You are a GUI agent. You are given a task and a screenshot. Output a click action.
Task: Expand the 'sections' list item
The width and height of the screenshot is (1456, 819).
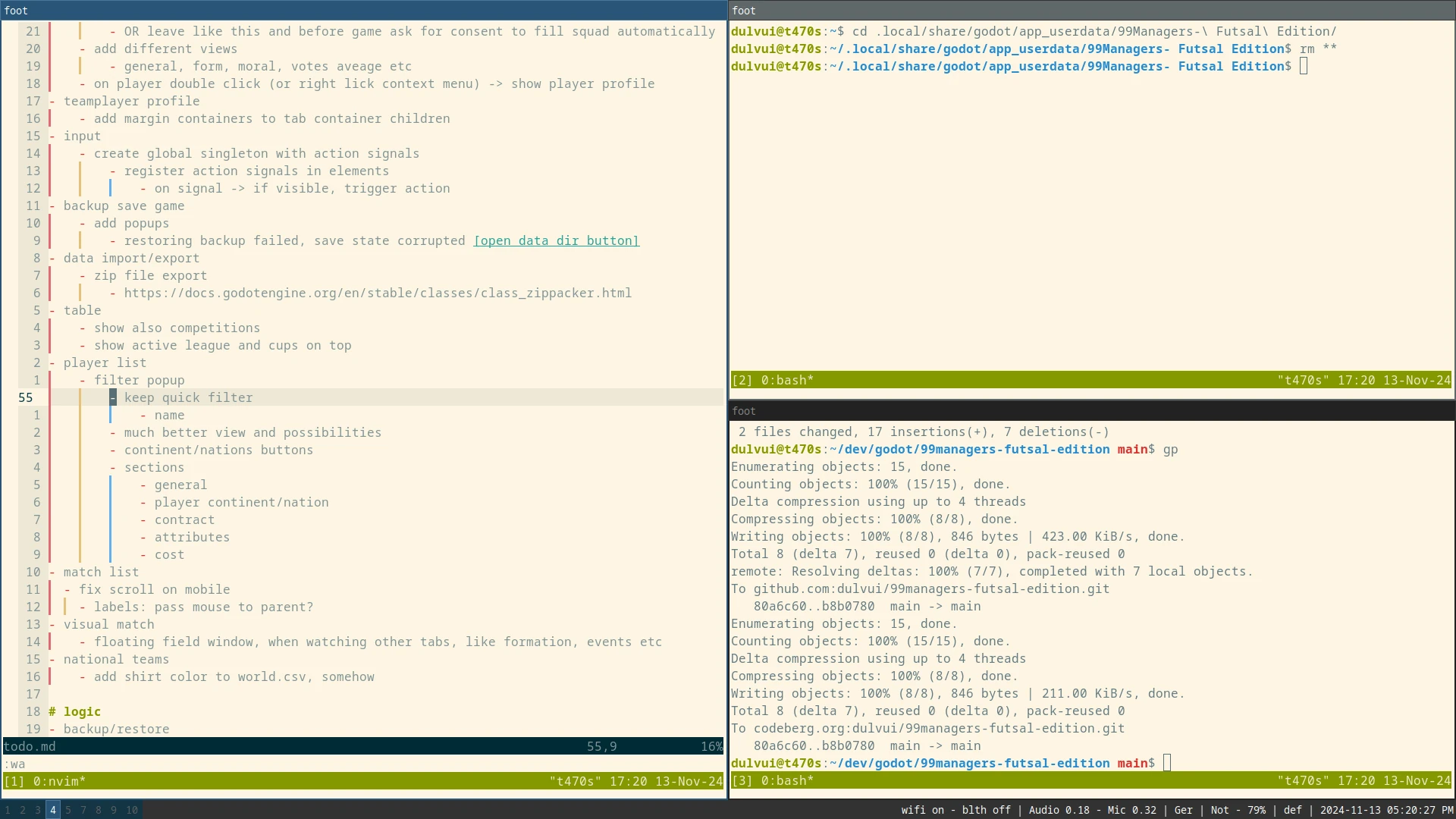[153, 467]
